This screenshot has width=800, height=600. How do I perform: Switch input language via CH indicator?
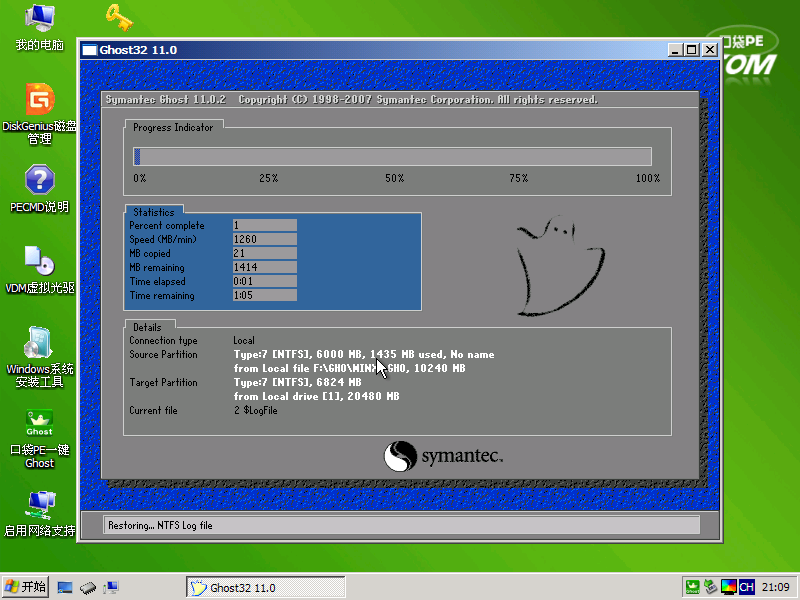tap(746, 587)
